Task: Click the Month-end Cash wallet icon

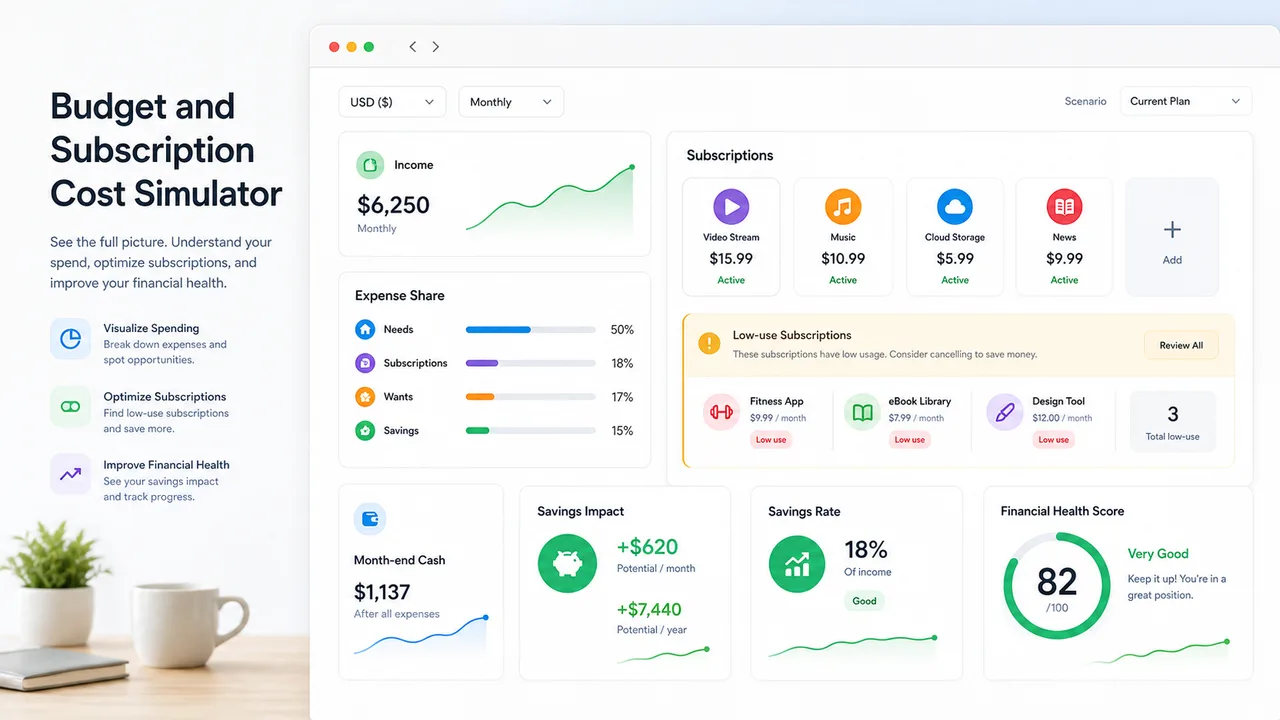Action: click(370, 519)
